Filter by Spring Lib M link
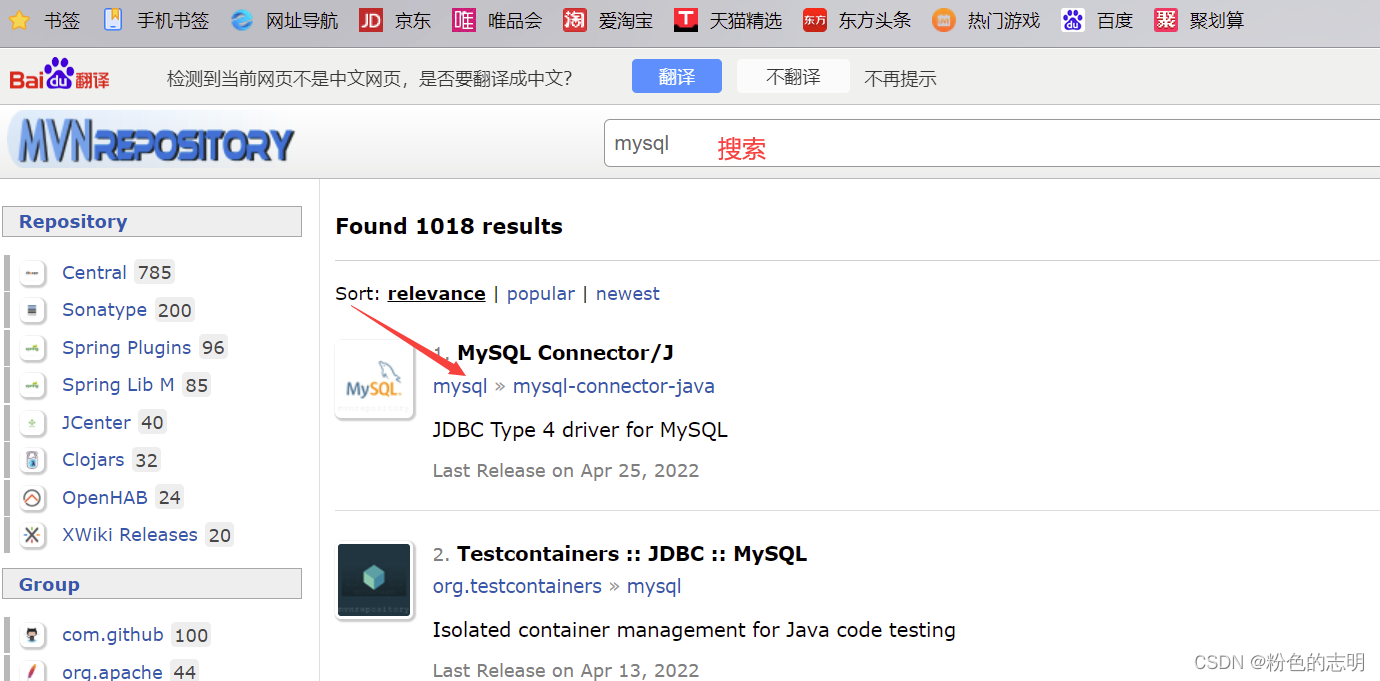Screen dimensions: 1380x681 click(118, 385)
